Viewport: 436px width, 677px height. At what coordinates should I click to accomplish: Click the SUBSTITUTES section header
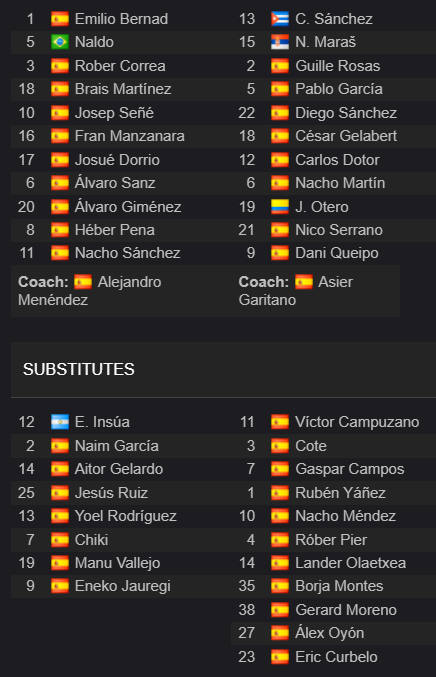coord(79,369)
